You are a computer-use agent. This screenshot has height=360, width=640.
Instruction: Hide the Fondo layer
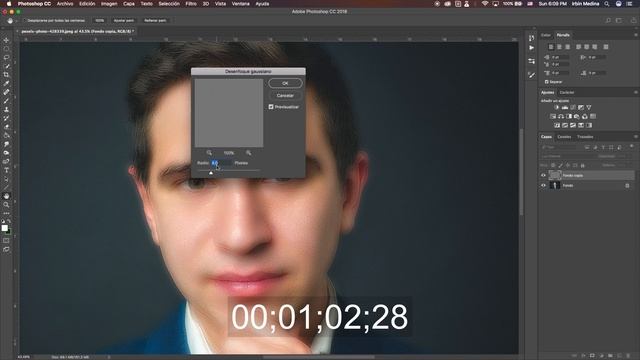pyautogui.click(x=543, y=185)
